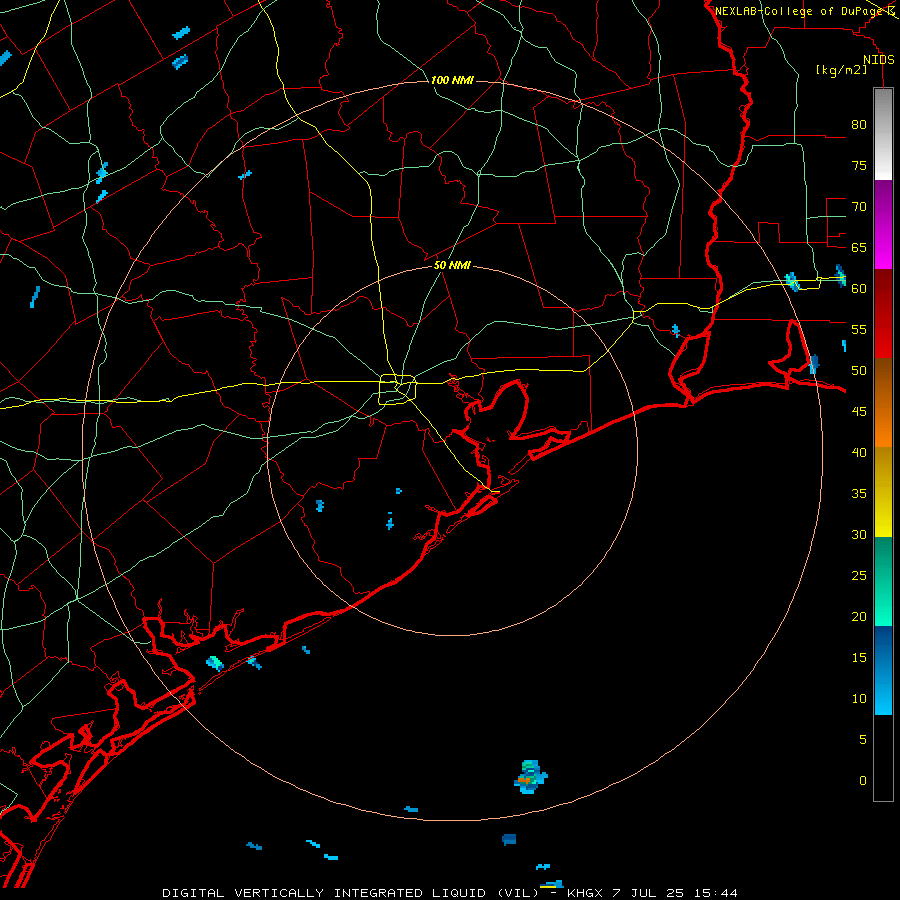
Task: Click the teal echo near the southwest coast
Action: click(215, 664)
